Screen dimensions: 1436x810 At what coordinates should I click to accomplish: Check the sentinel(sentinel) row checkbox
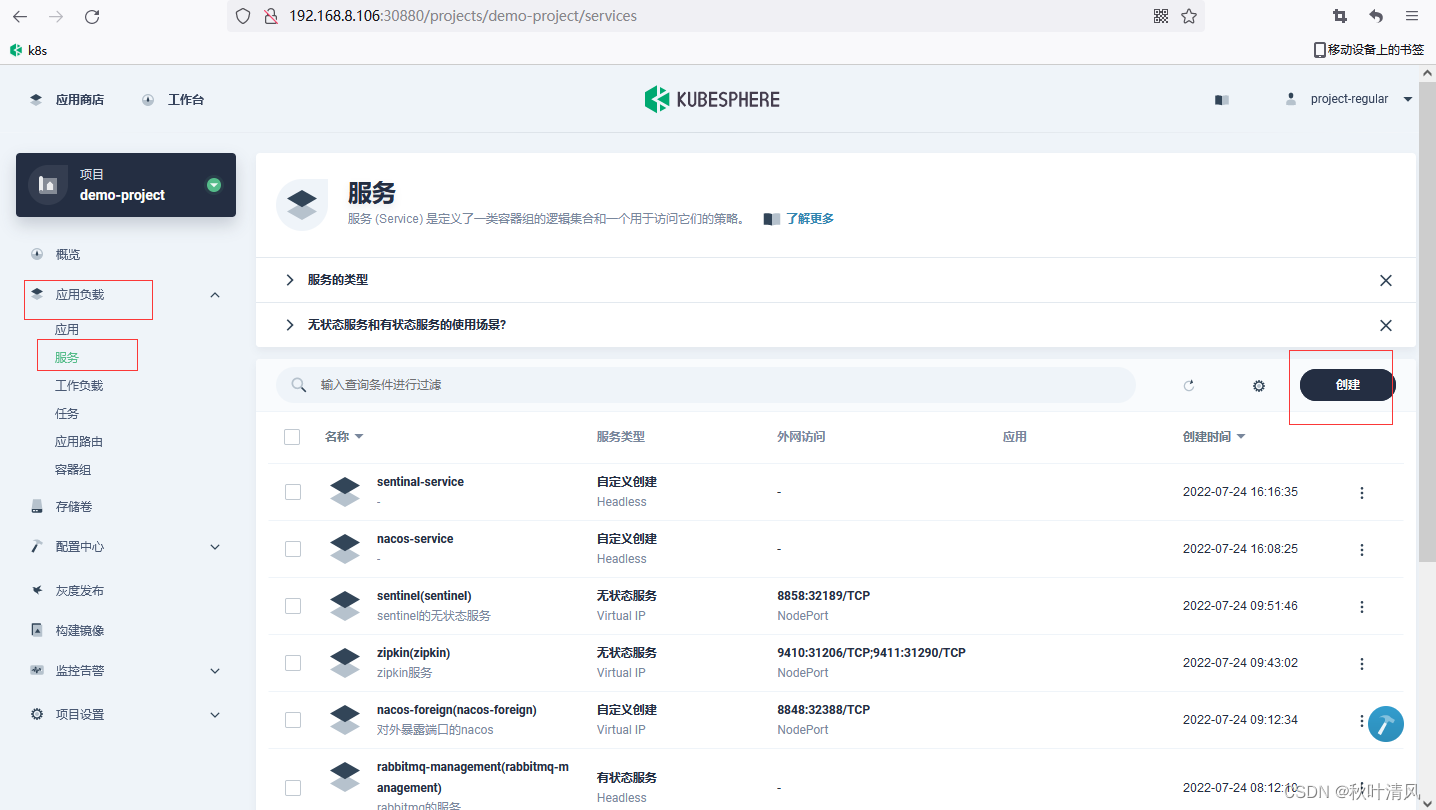[x=293, y=606]
